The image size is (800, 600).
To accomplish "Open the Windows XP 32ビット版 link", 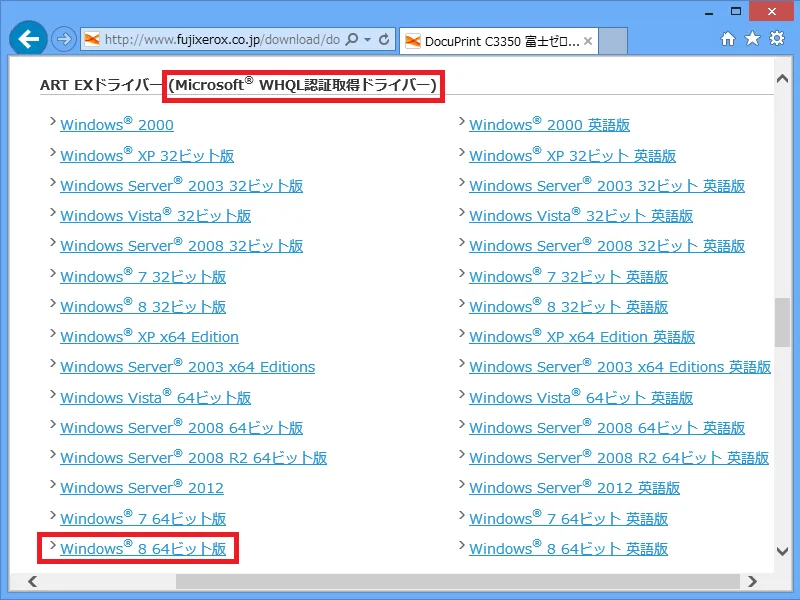I will (x=148, y=155).
